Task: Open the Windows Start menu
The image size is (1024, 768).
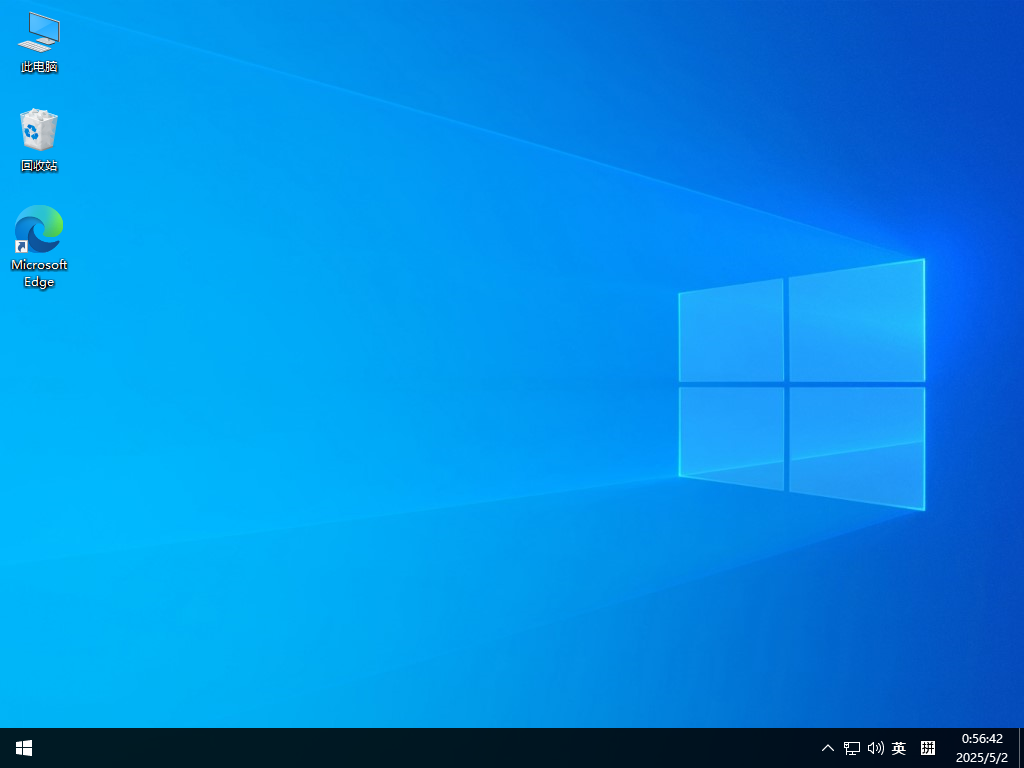Action: tap(24, 748)
